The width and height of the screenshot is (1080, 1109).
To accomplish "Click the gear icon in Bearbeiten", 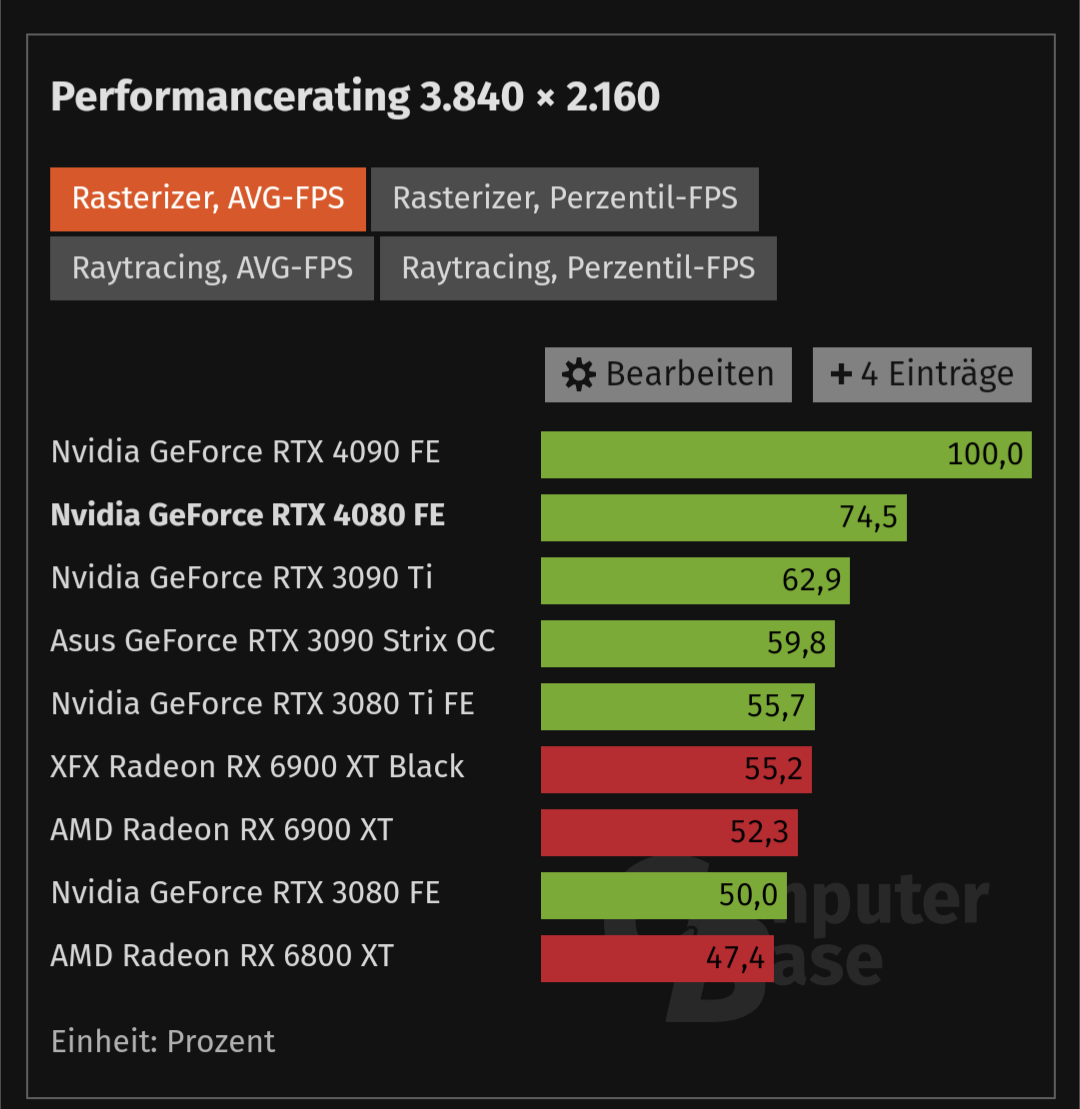I will [579, 374].
